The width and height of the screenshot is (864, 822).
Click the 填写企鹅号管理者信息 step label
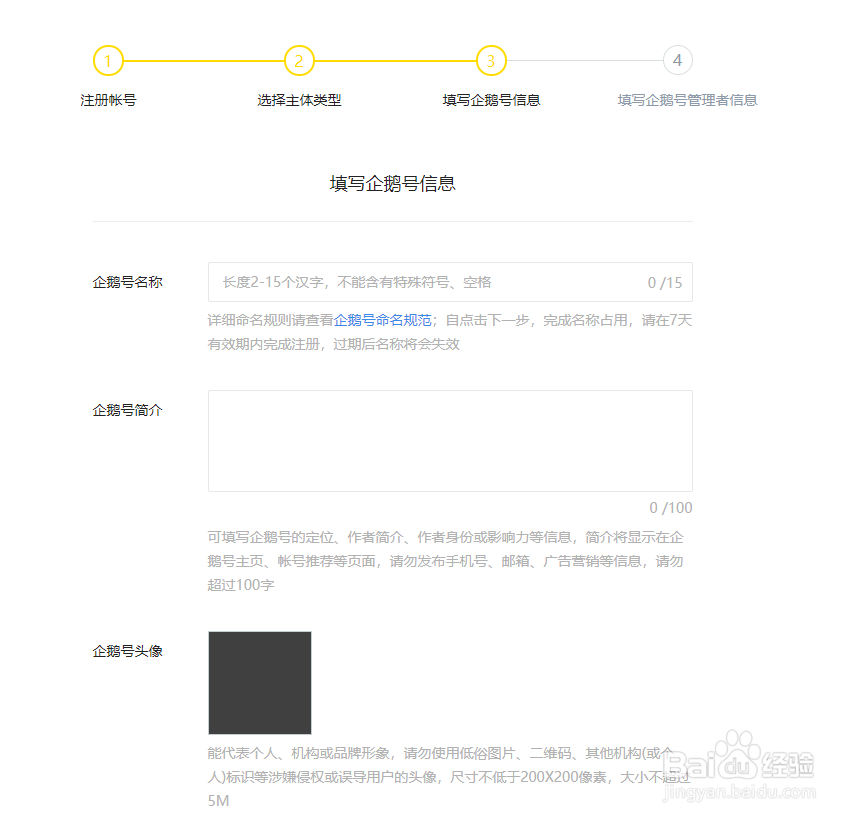pyautogui.click(x=687, y=100)
